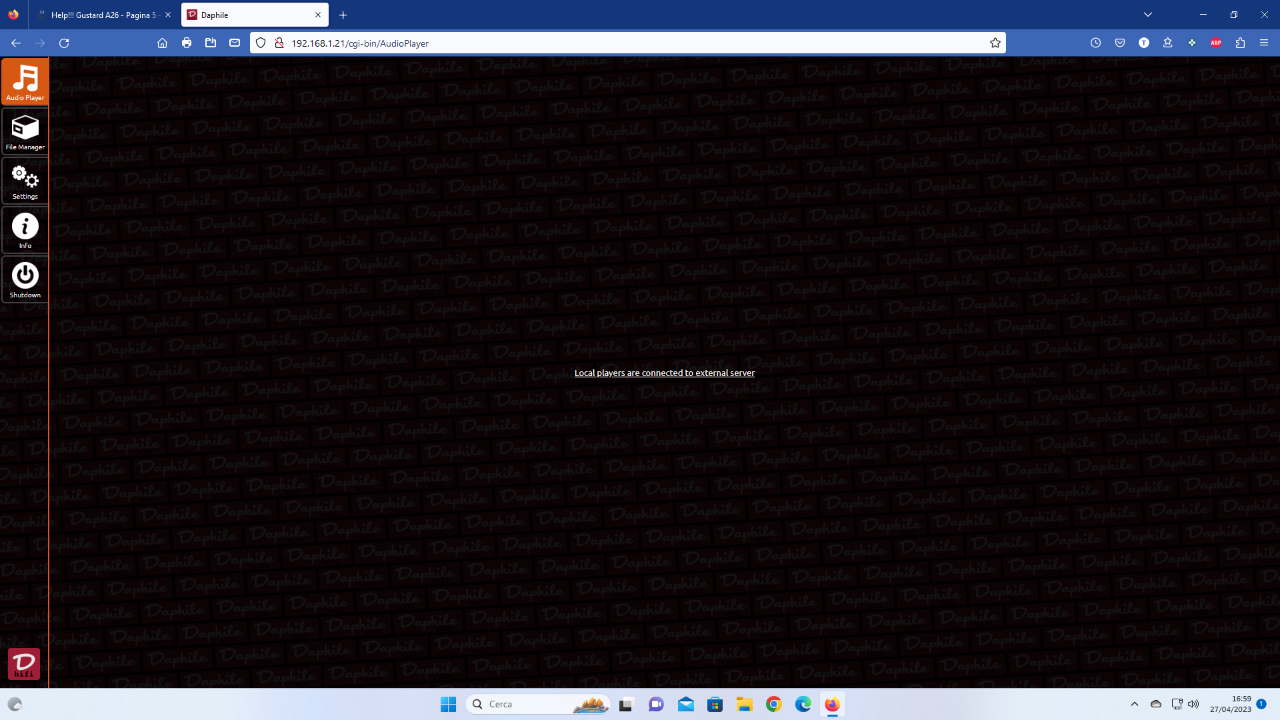The height and width of the screenshot is (720, 1280).
Task: Close the Daphile tab
Action: [x=318, y=15]
